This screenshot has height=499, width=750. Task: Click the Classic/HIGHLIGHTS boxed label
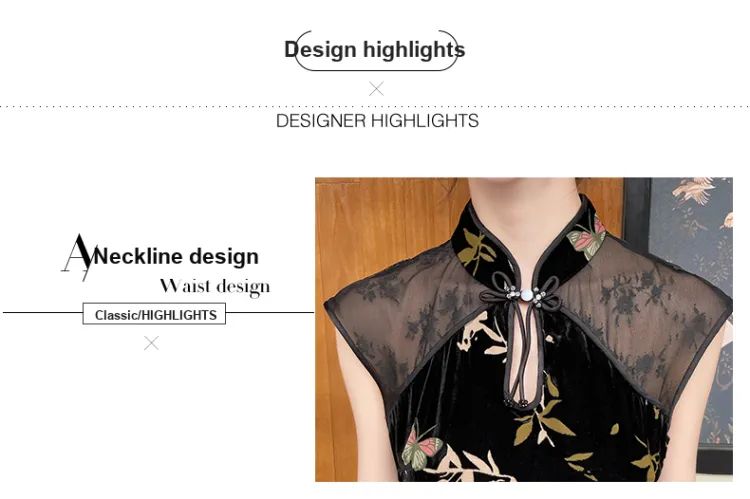tap(154, 314)
